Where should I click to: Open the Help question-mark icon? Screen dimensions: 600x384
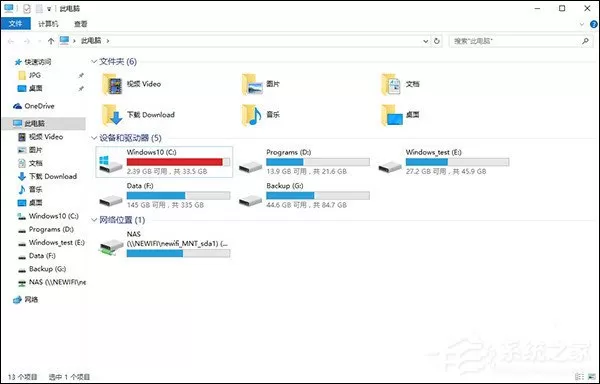coord(593,24)
